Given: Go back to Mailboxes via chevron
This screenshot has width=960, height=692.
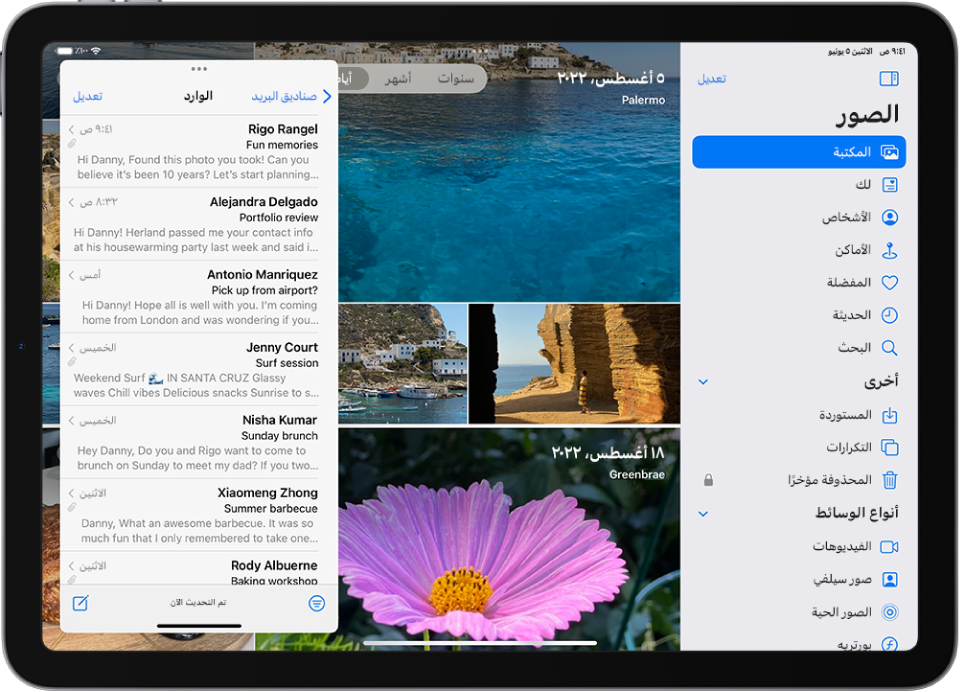Looking at the screenshot, I should (x=326, y=97).
